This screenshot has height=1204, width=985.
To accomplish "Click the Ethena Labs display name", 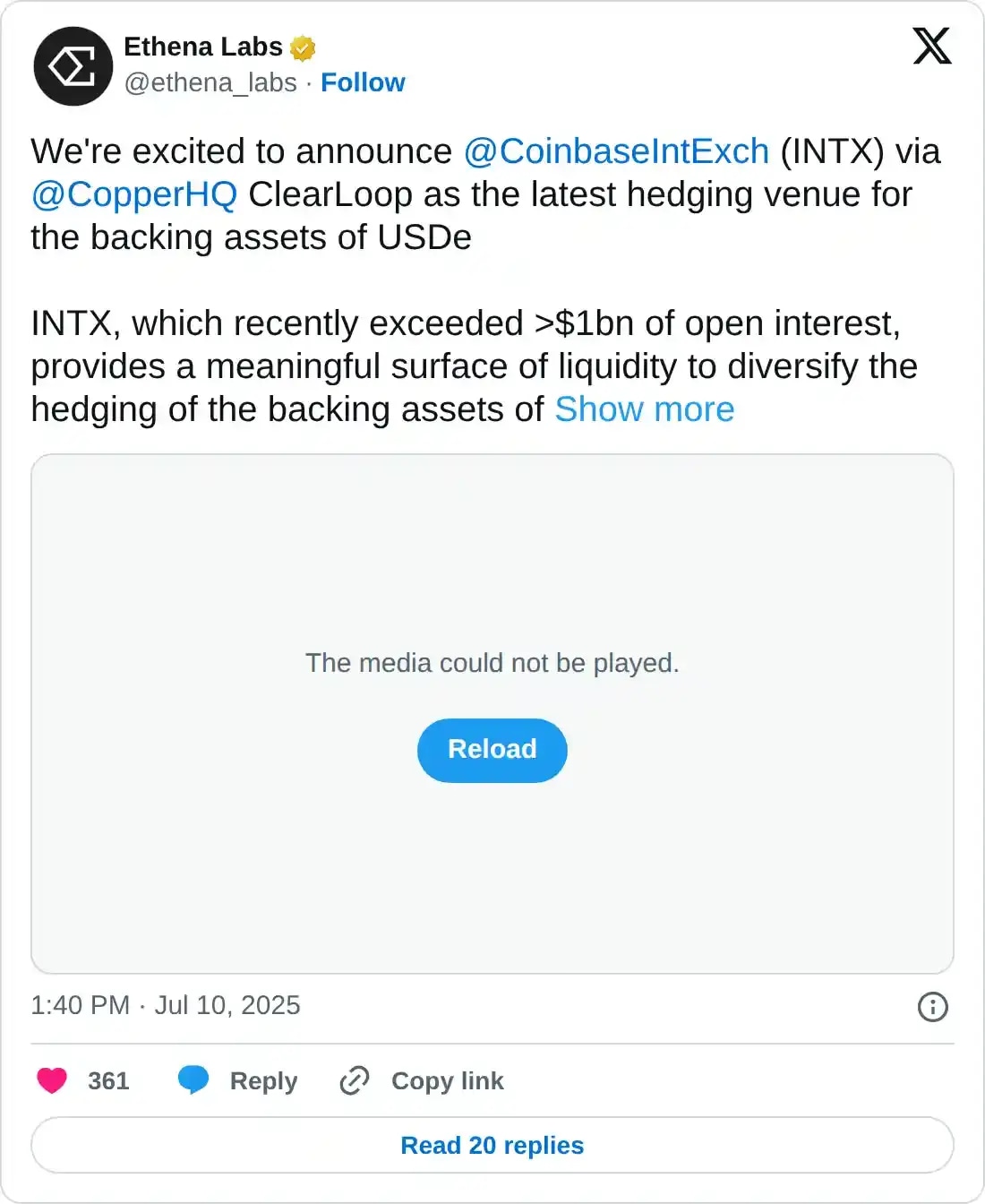I will coord(203,47).
